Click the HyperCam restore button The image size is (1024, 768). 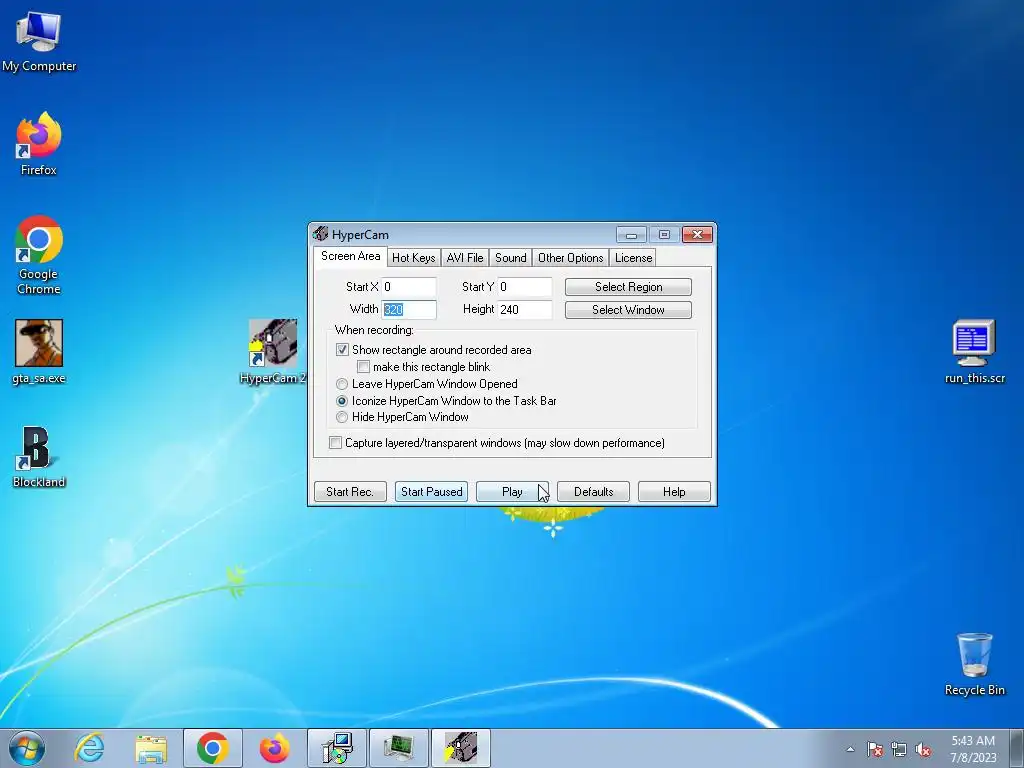tap(664, 234)
